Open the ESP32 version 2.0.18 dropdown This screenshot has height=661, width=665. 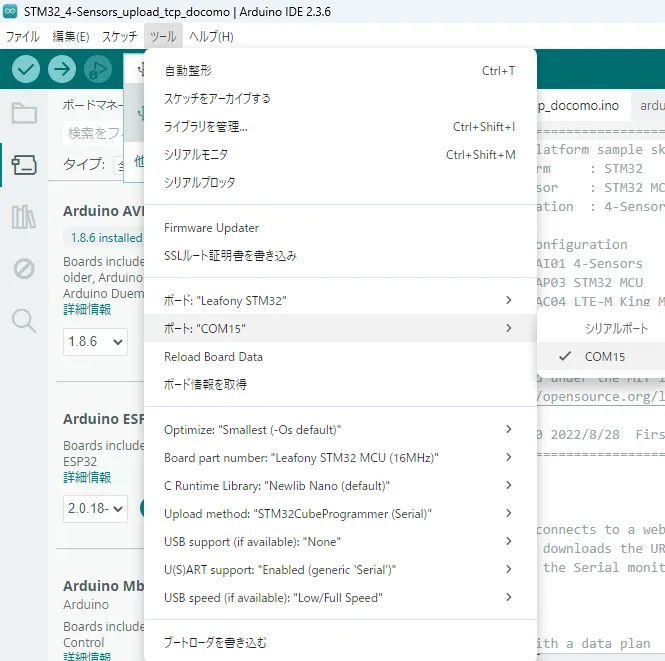point(95,509)
